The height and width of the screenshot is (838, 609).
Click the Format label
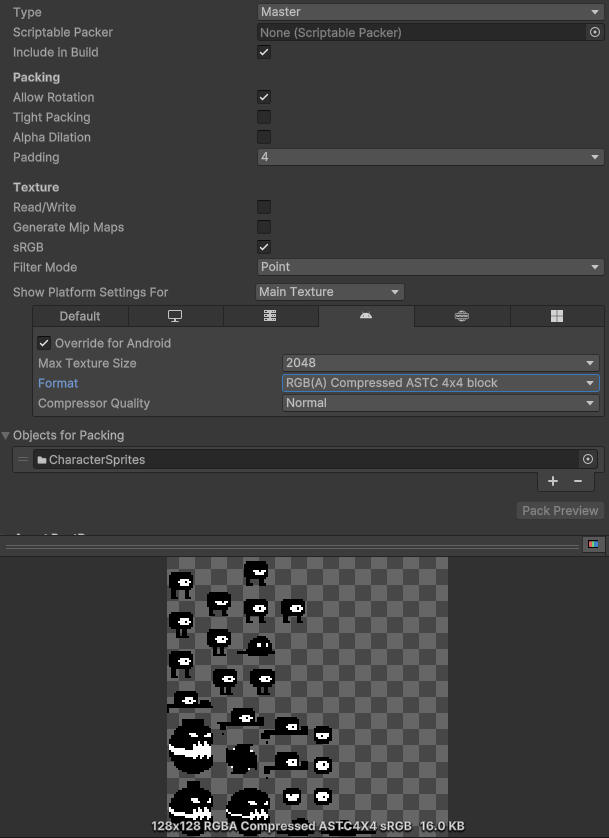(58, 383)
